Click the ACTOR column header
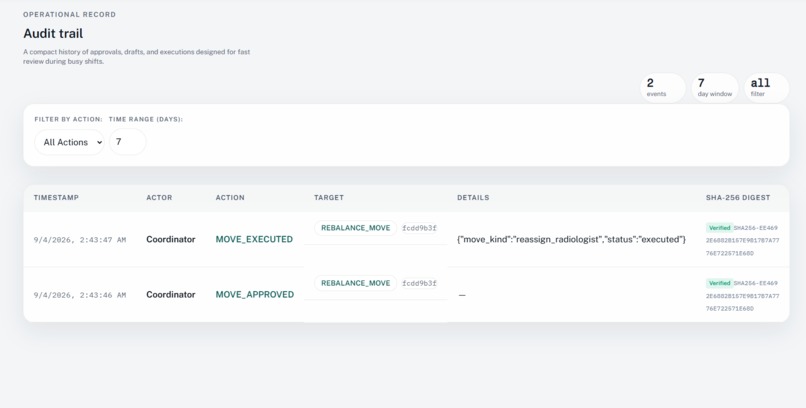This screenshot has width=806, height=408. (159, 198)
